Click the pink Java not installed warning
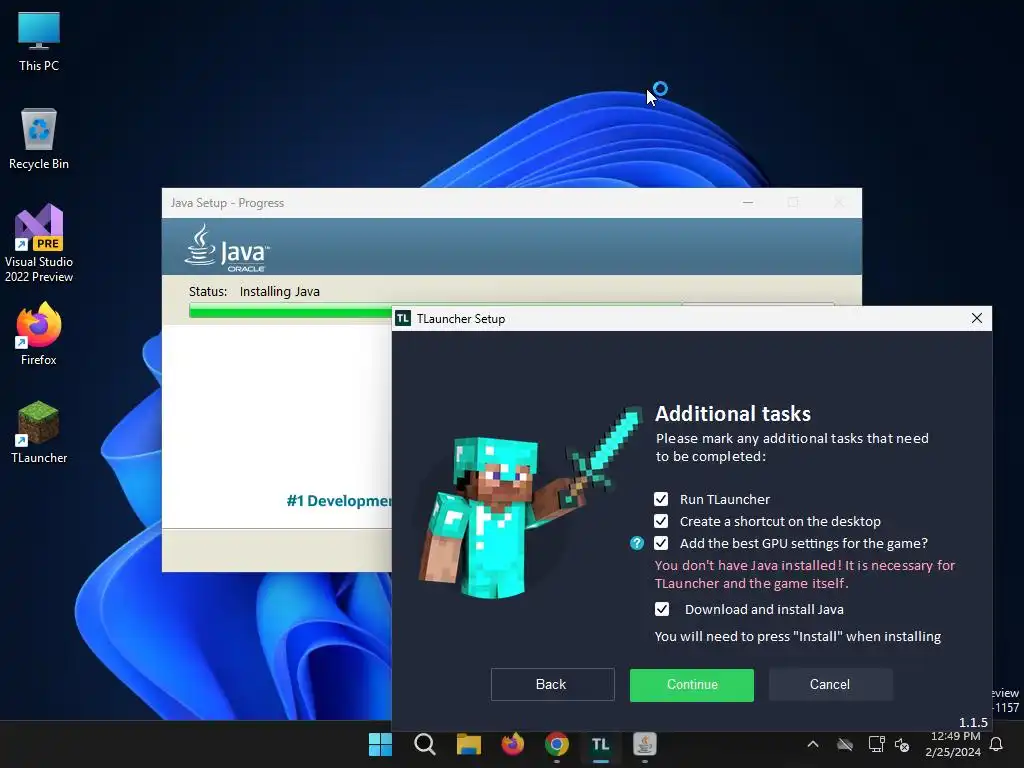This screenshot has width=1024, height=768. tap(805, 574)
